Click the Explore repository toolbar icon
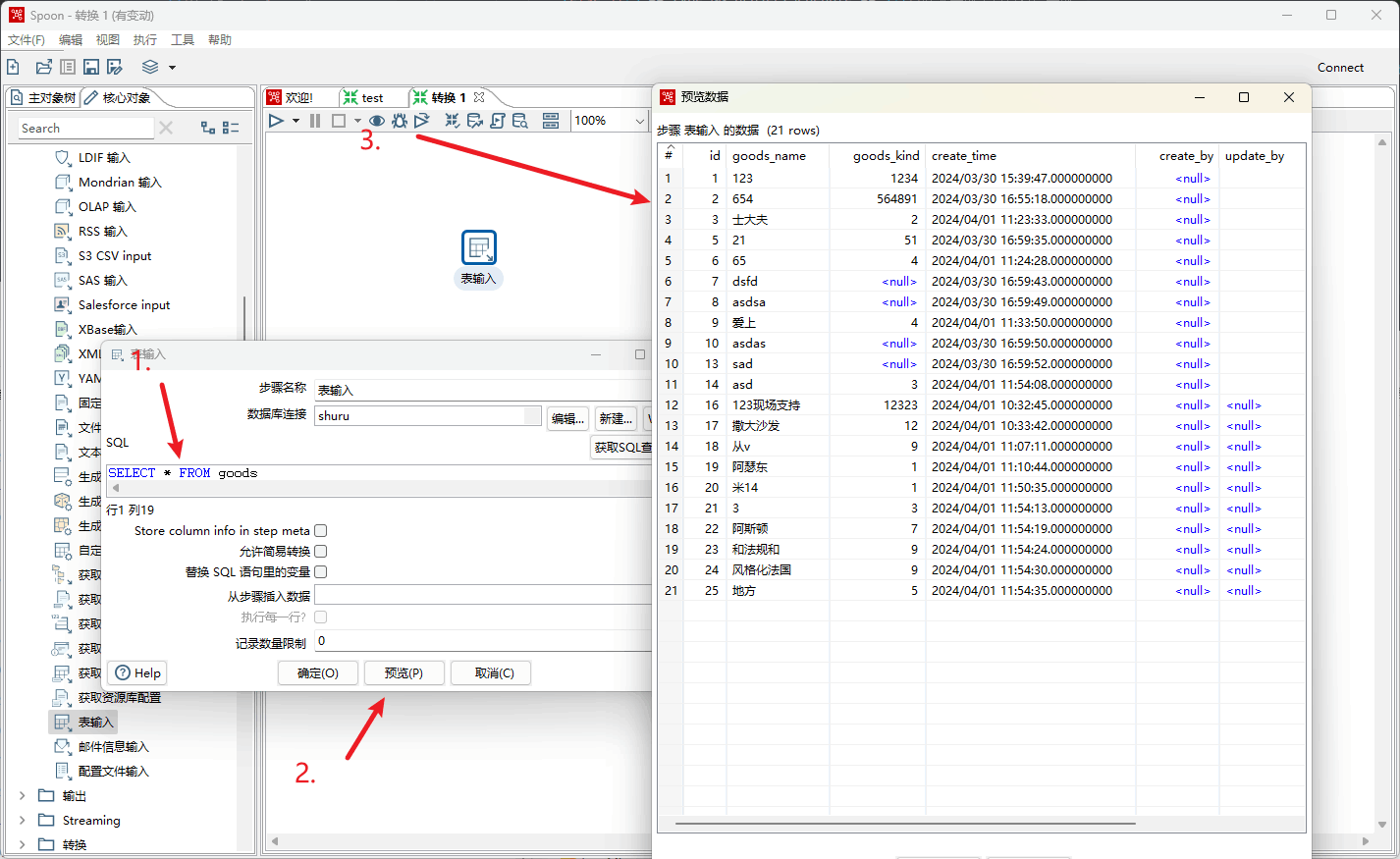Viewport: 1400px width, 859px height. (68, 67)
